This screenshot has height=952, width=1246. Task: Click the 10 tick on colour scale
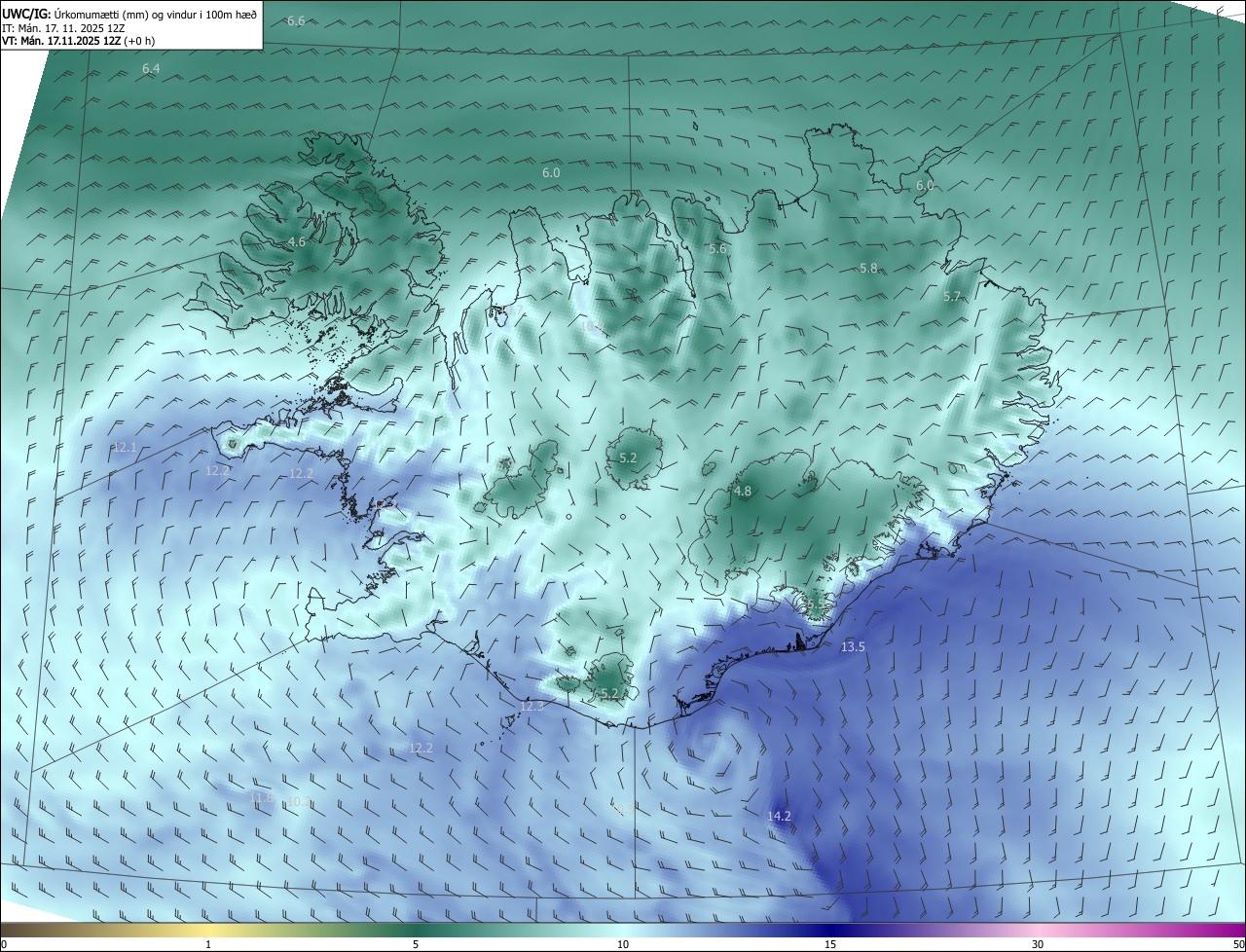tap(623, 944)
